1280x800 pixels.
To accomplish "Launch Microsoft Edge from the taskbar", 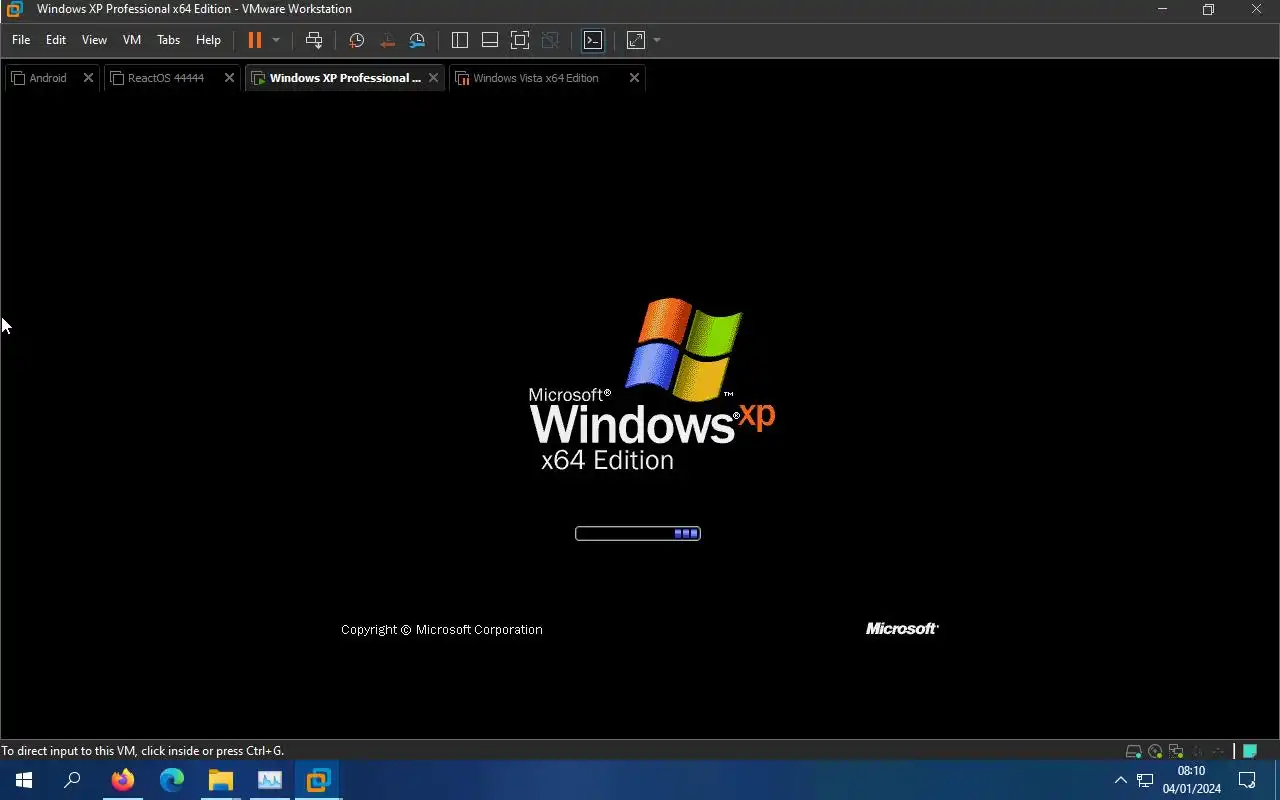I will [x=172, y=780].
